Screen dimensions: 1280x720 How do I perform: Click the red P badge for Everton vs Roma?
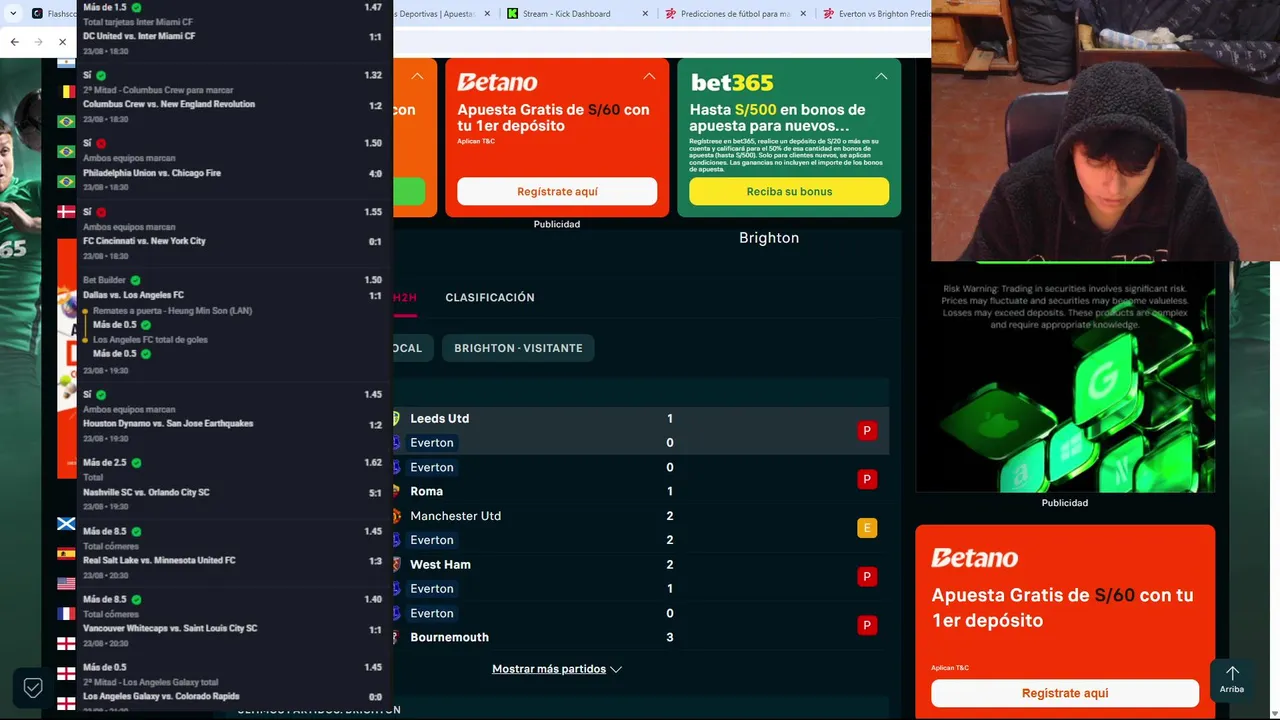pyautogui.click(x=867, y=479)
